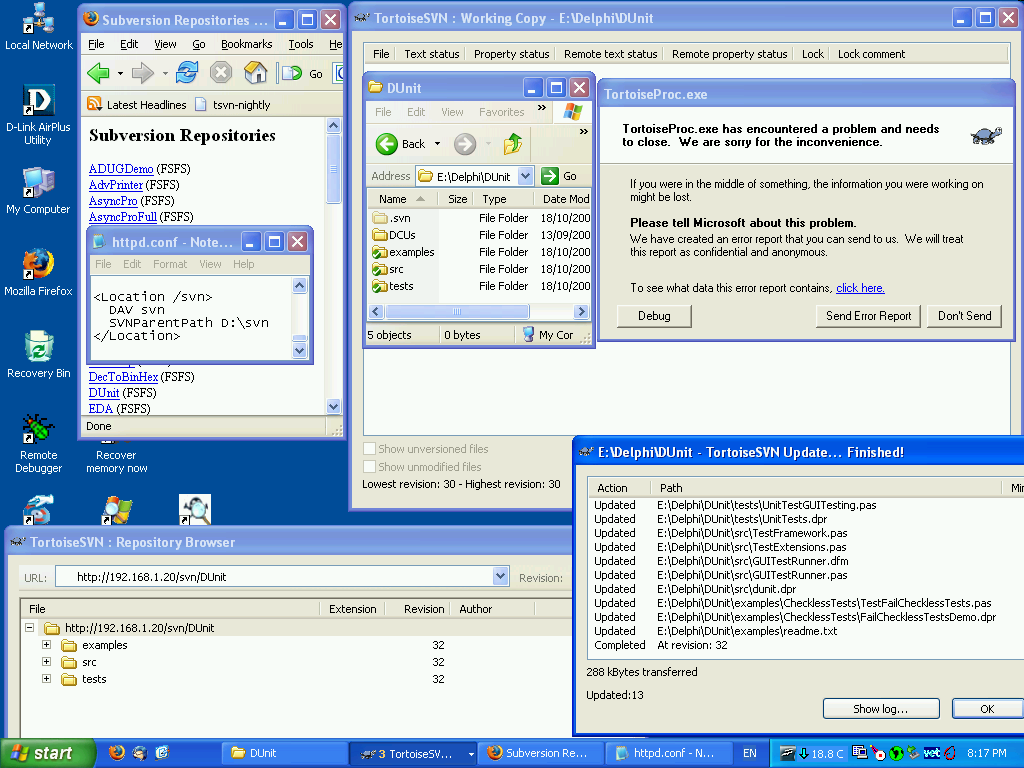Expand hidden menu chevron in DUnit explorer
This screenshot has width=1024, height=768.
[x=541, y=107]
